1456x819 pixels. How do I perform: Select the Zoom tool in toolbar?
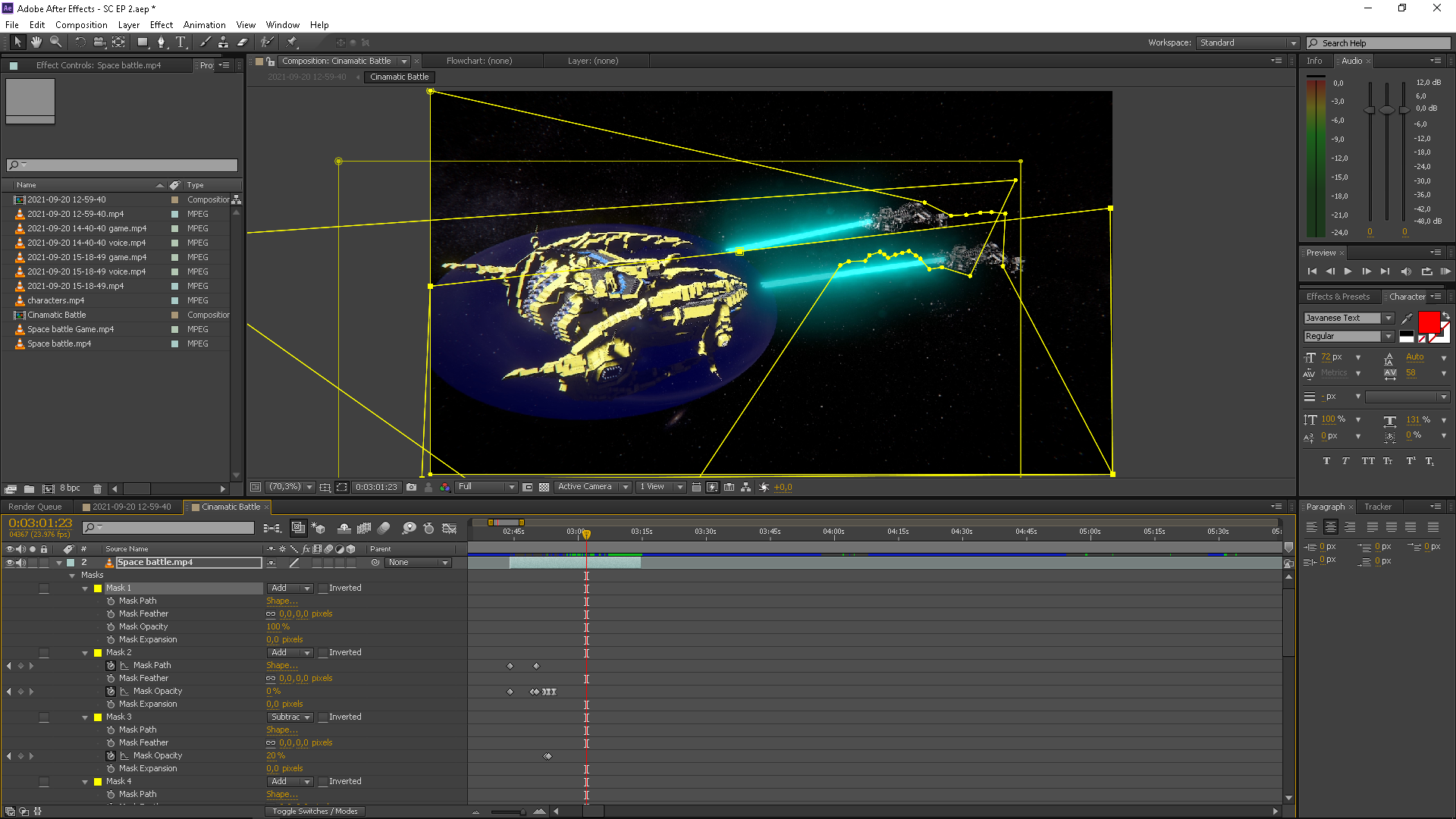[x=55, y=42]
